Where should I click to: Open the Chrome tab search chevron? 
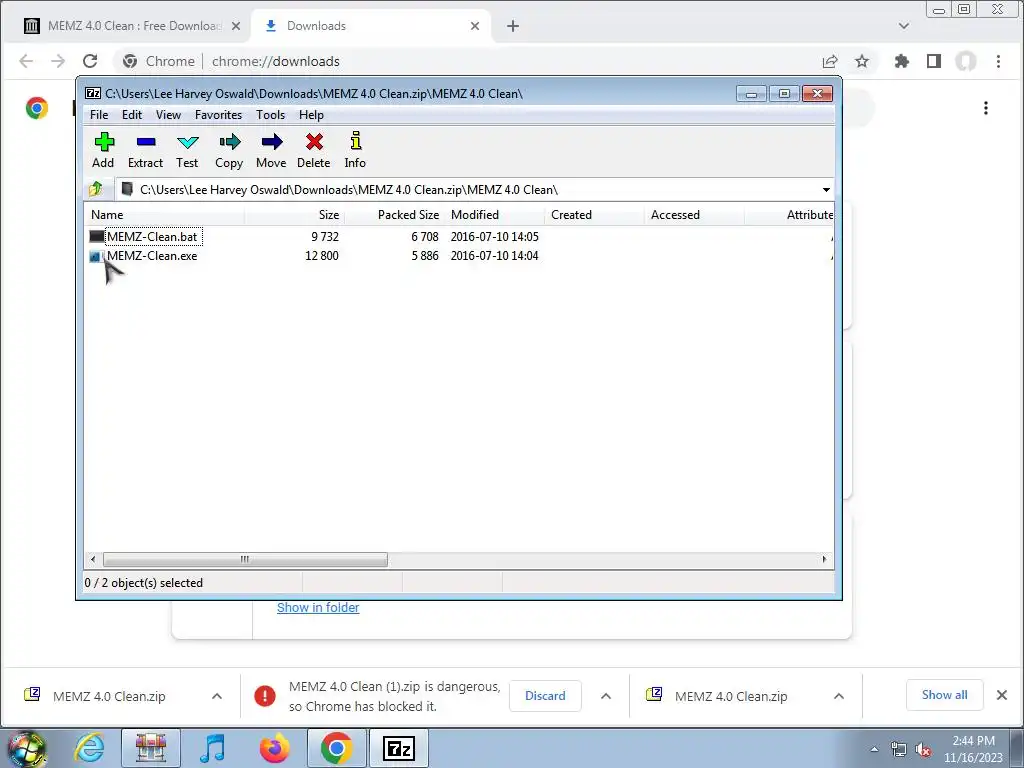(x=904, y=26)
